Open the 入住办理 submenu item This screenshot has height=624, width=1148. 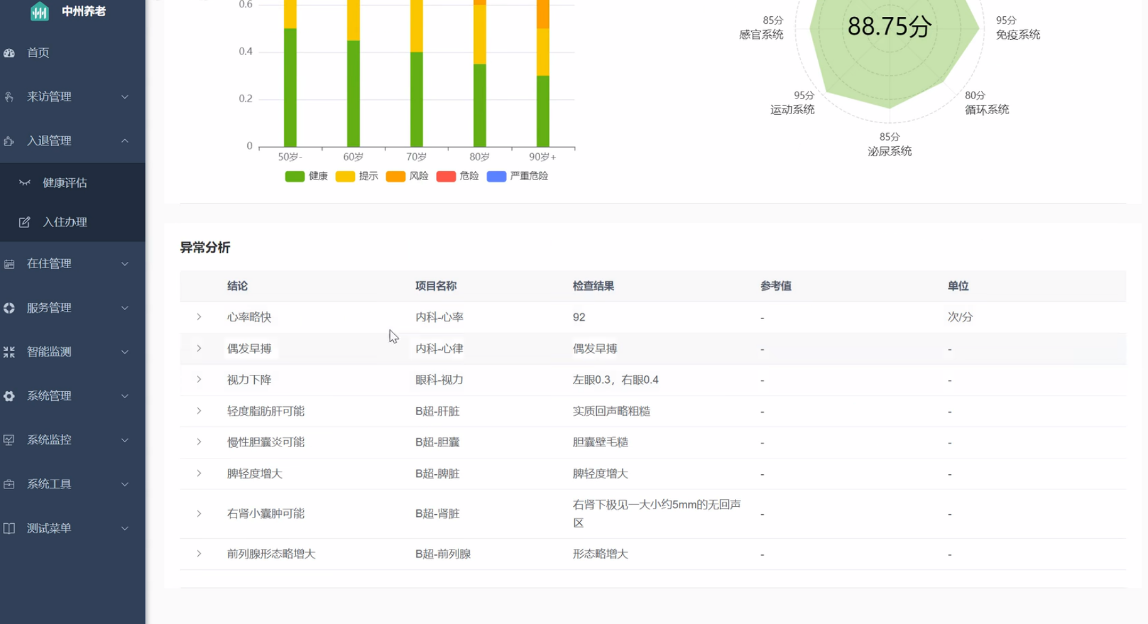point(64,222)
